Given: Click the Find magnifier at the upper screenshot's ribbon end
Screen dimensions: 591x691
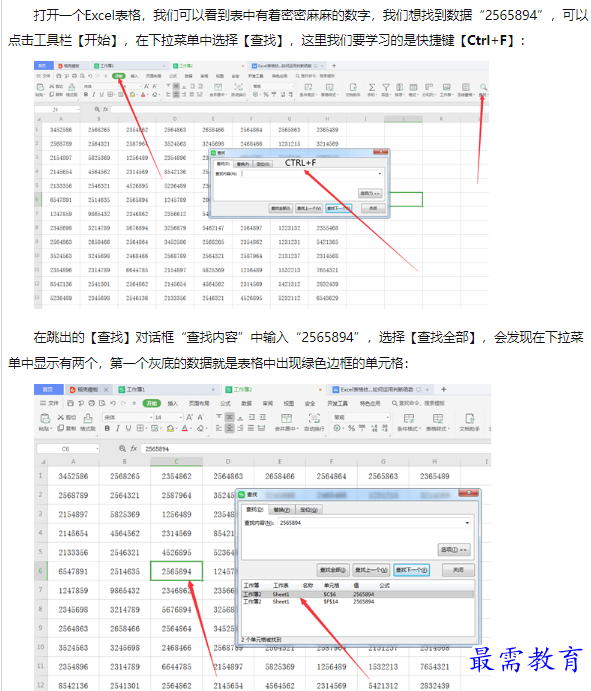Looking at the screenshot, I should pos(483,87).
